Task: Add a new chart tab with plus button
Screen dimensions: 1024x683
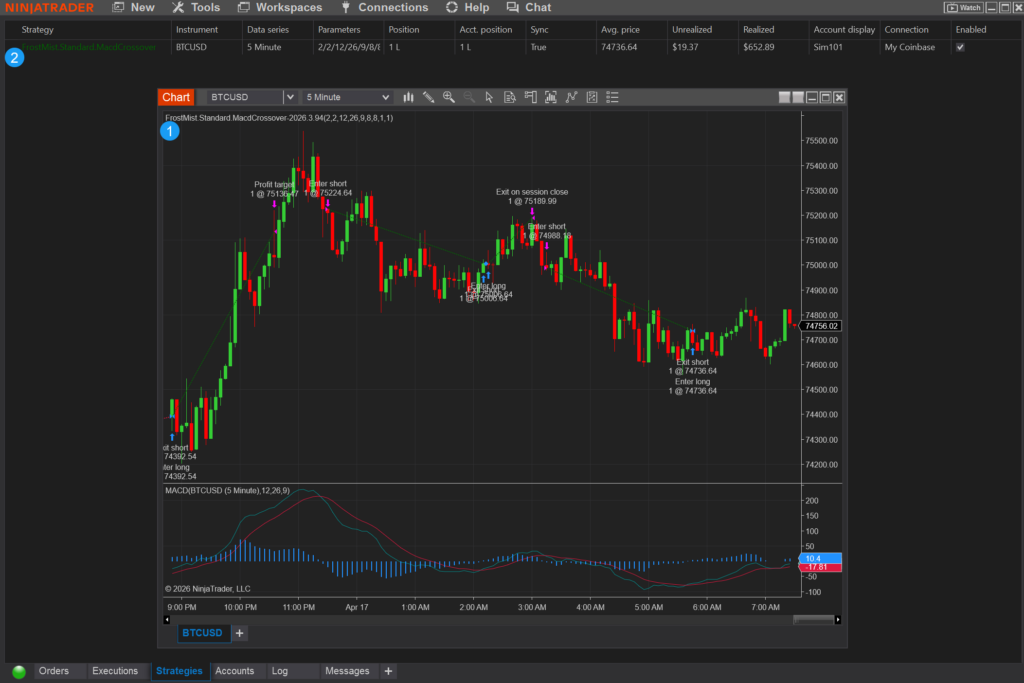Action: point(239,633)
